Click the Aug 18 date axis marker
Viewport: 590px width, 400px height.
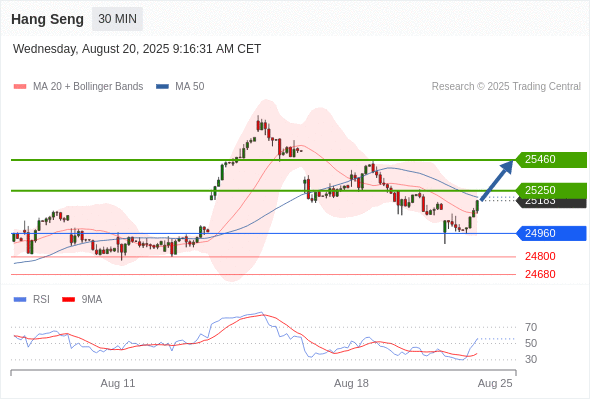[x=351, y=383]
